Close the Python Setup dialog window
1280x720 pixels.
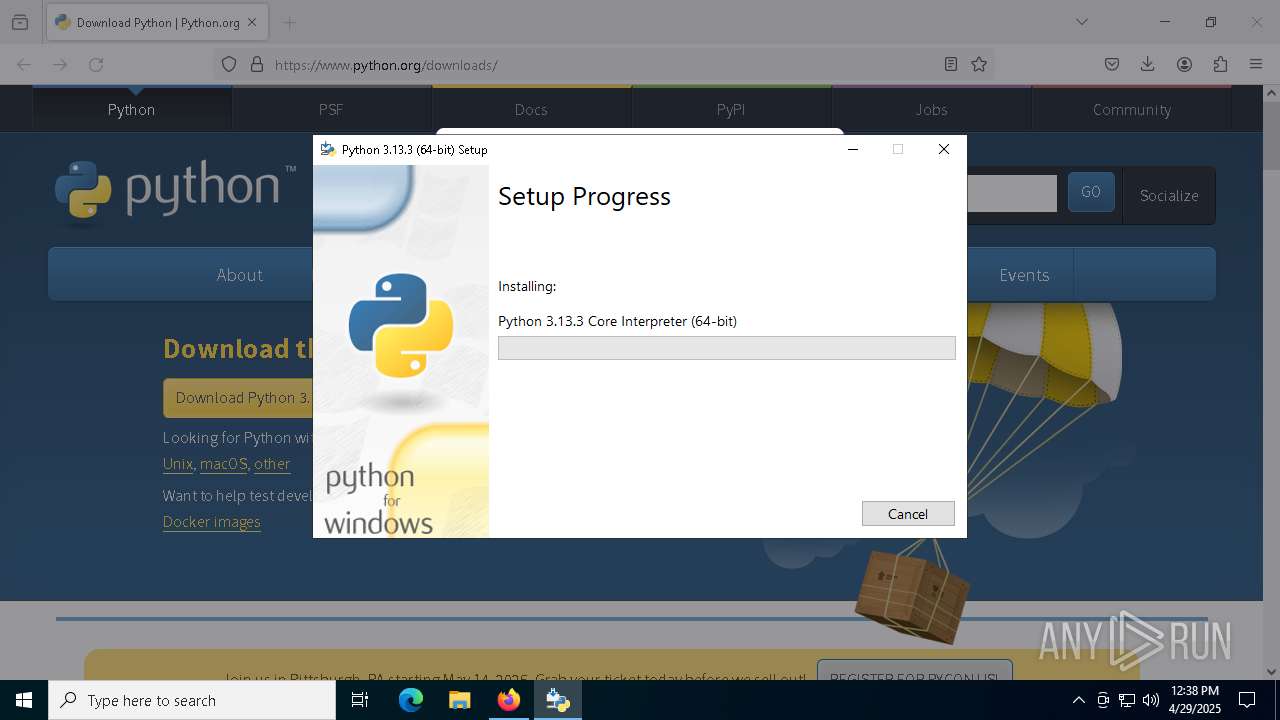(x=943, y=149)
